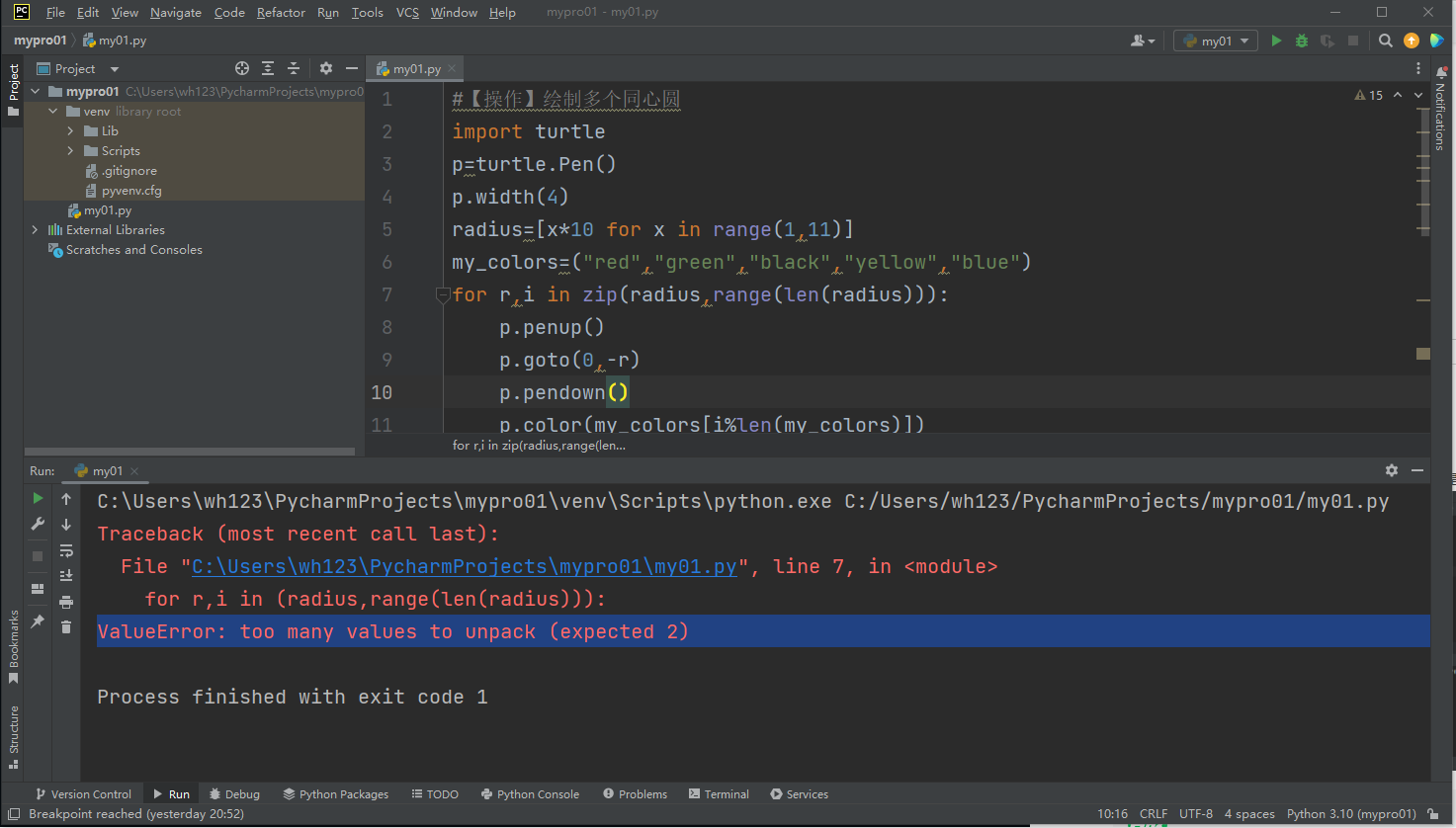Expand the Scripts folder
The width and height of the screenshot is (1456, 828).
point(70,150)
